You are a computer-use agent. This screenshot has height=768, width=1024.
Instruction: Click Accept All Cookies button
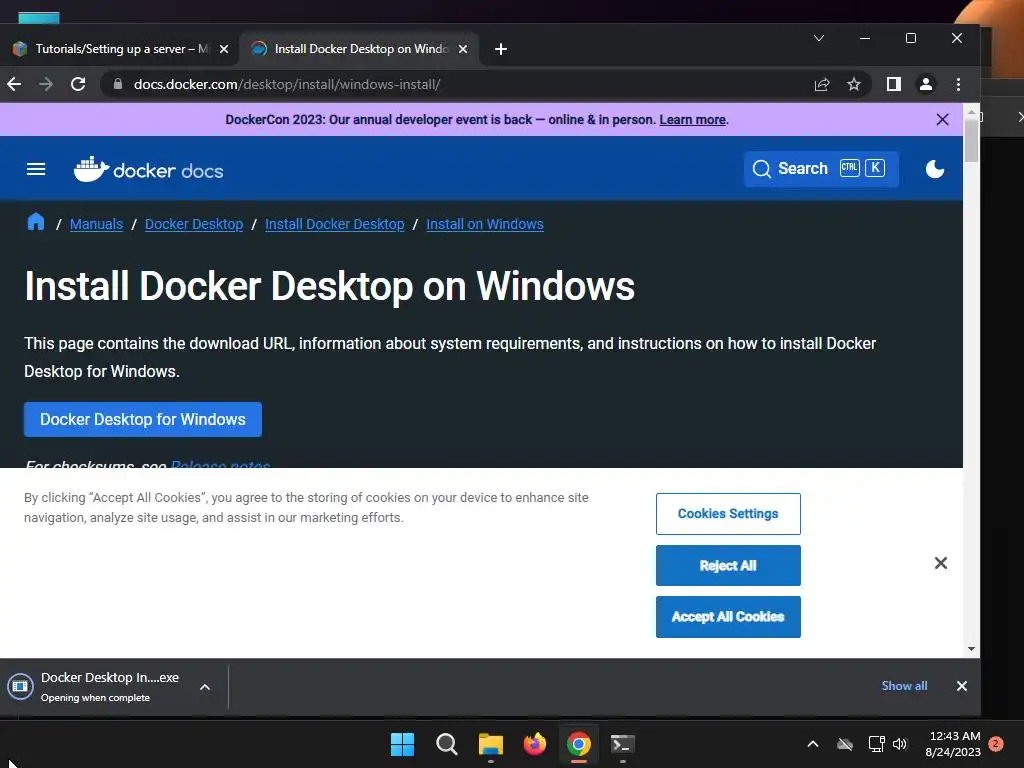click(728, 616)
